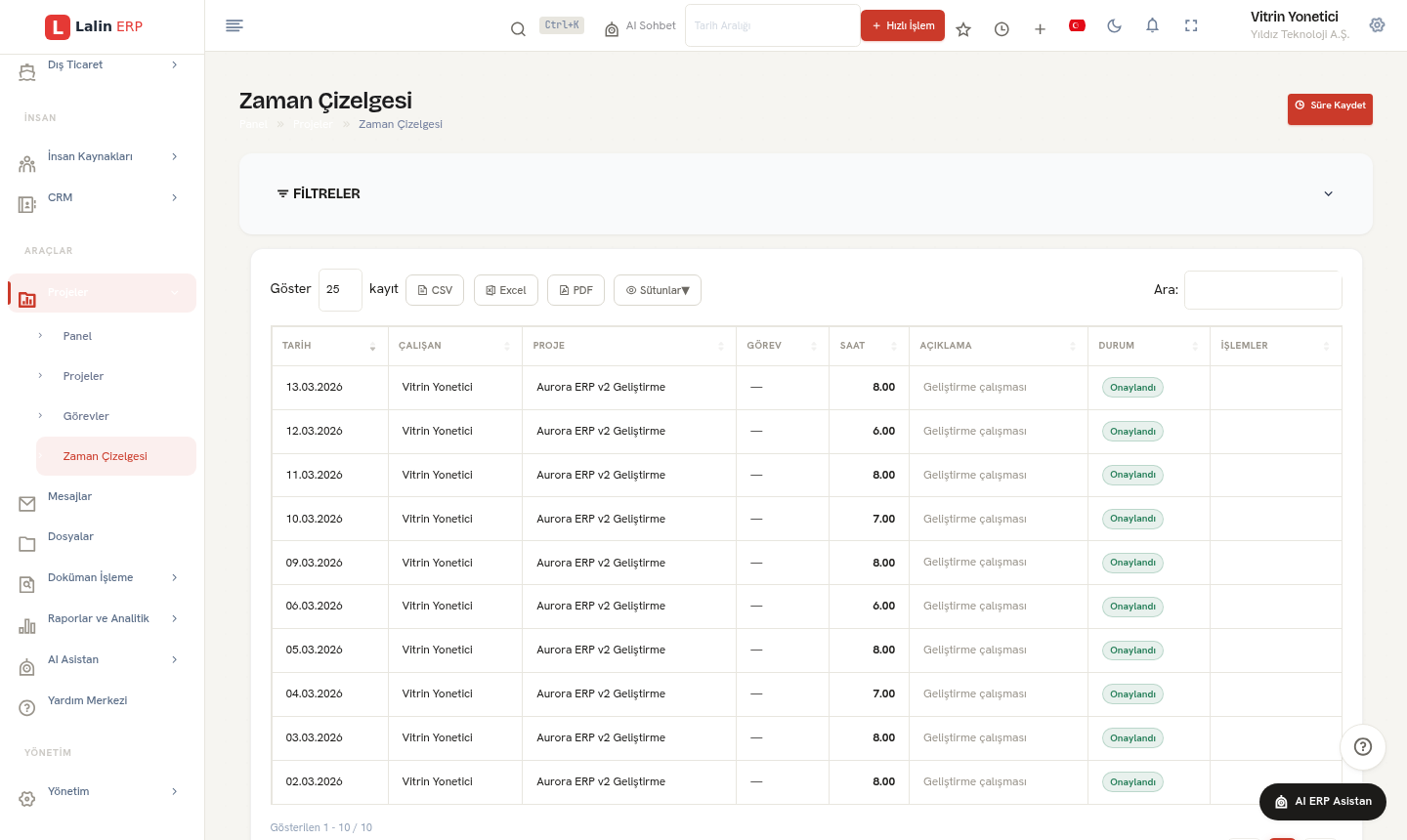The height and width of the screenshot is (840, 1407).
Task: Click the Zaman Çizelgesi breadcrumb
Action: point(401,124)
